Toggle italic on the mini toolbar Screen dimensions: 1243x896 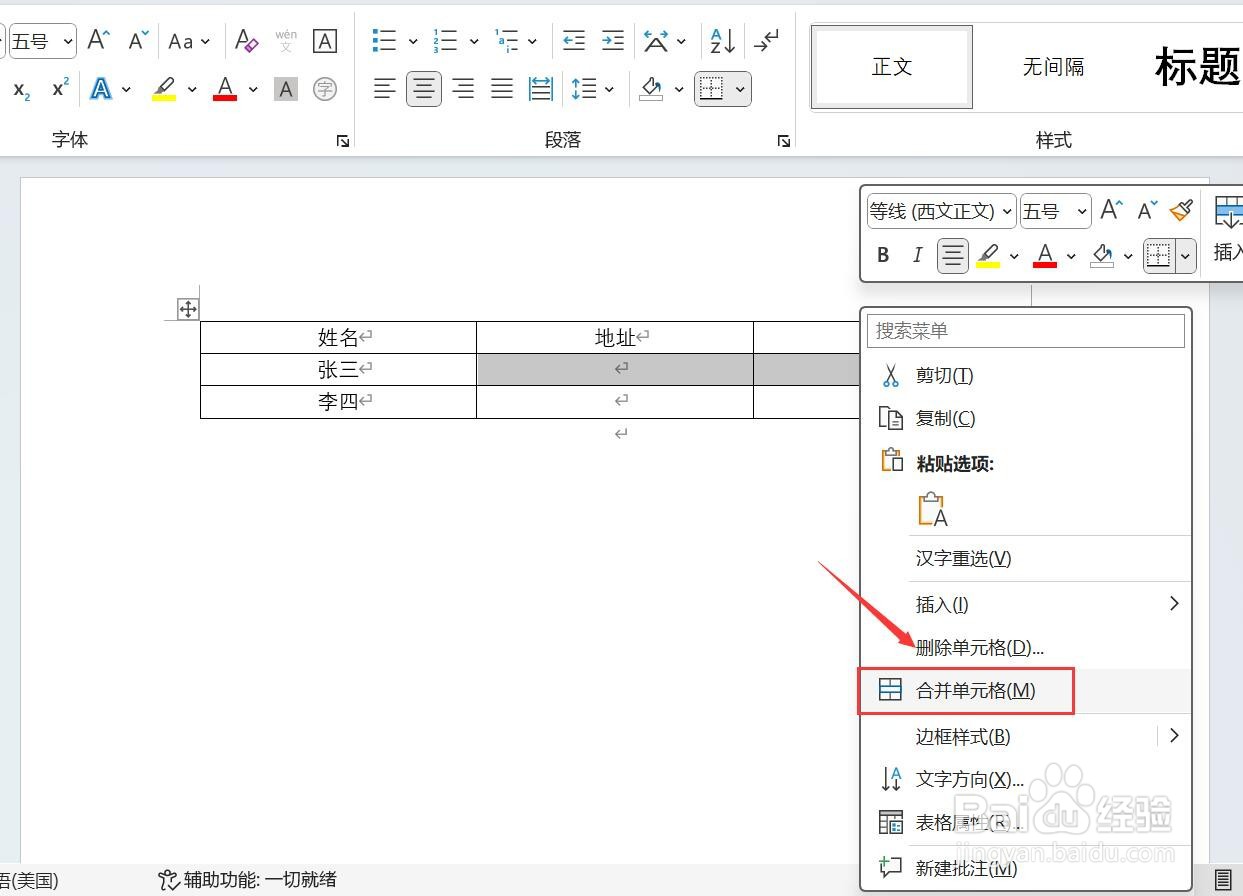[x=917, y=255]
